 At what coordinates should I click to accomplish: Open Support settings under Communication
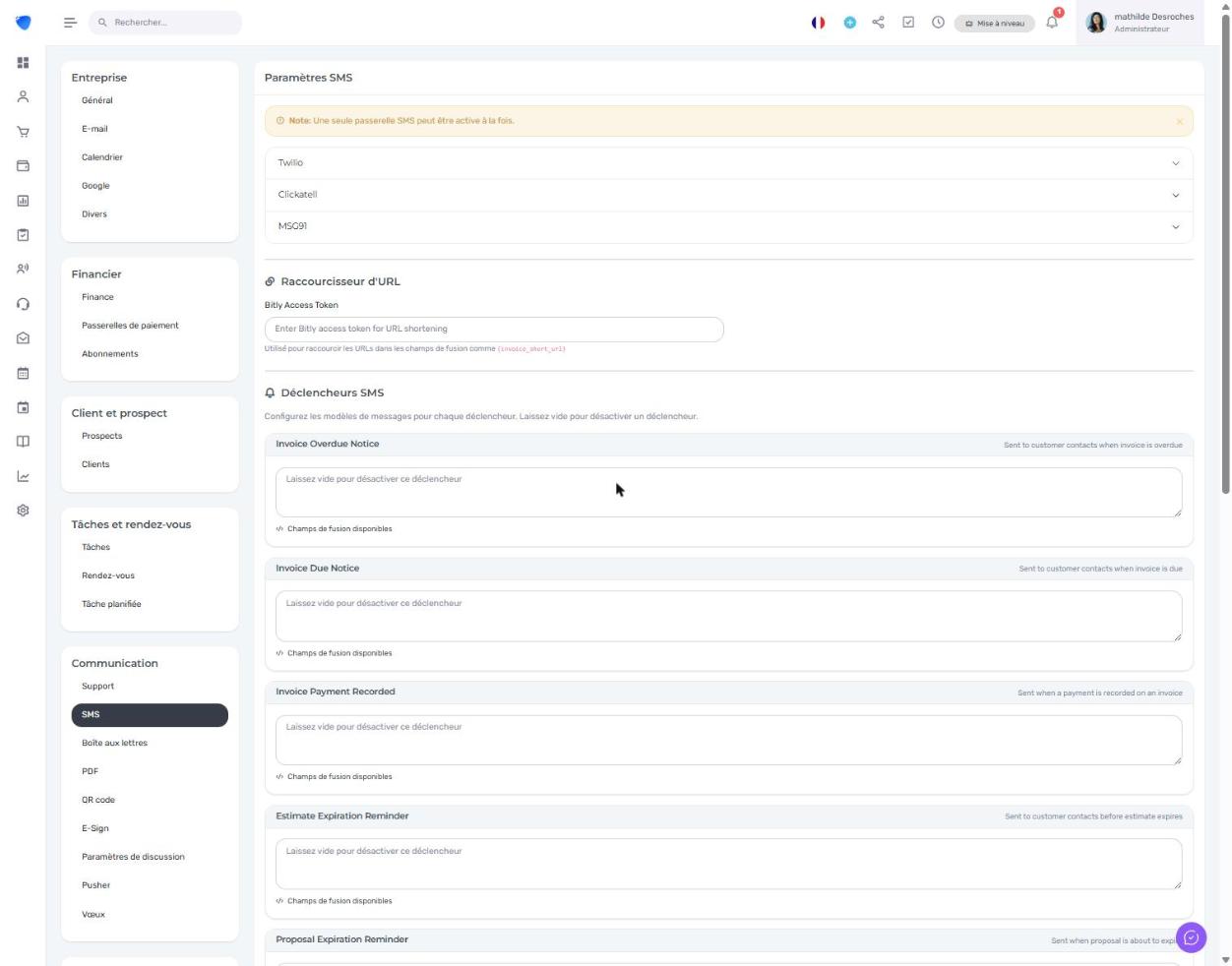97,687
